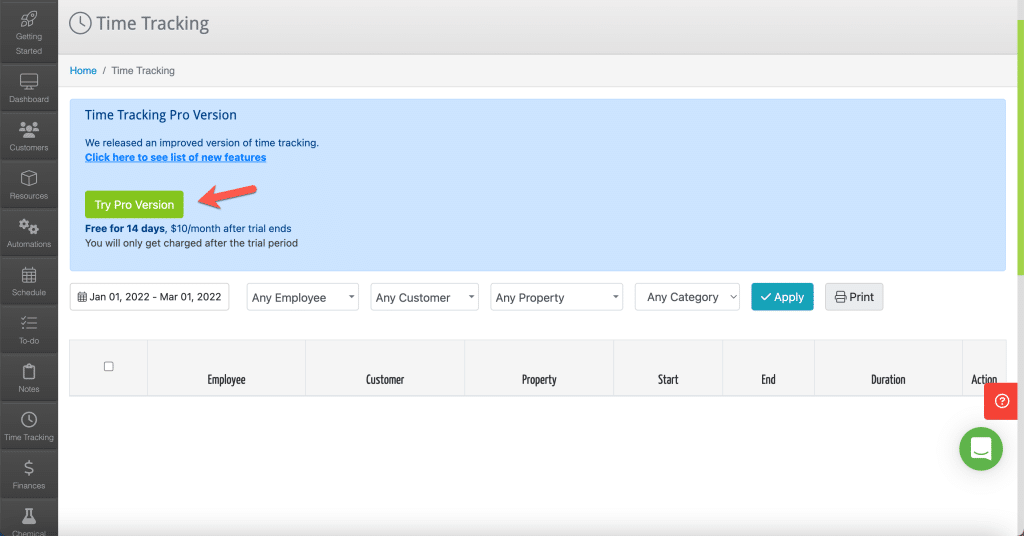Expand the Any Employee dropdown
The image size is (1024, 536).
tap(302, 297)
